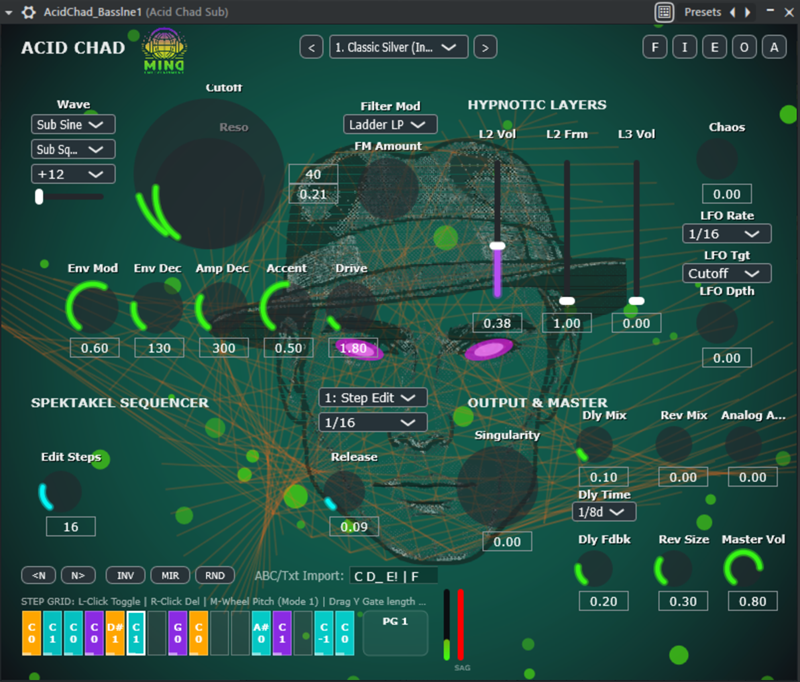
Task: Click the E button in top right
Action: coord(714,47)
